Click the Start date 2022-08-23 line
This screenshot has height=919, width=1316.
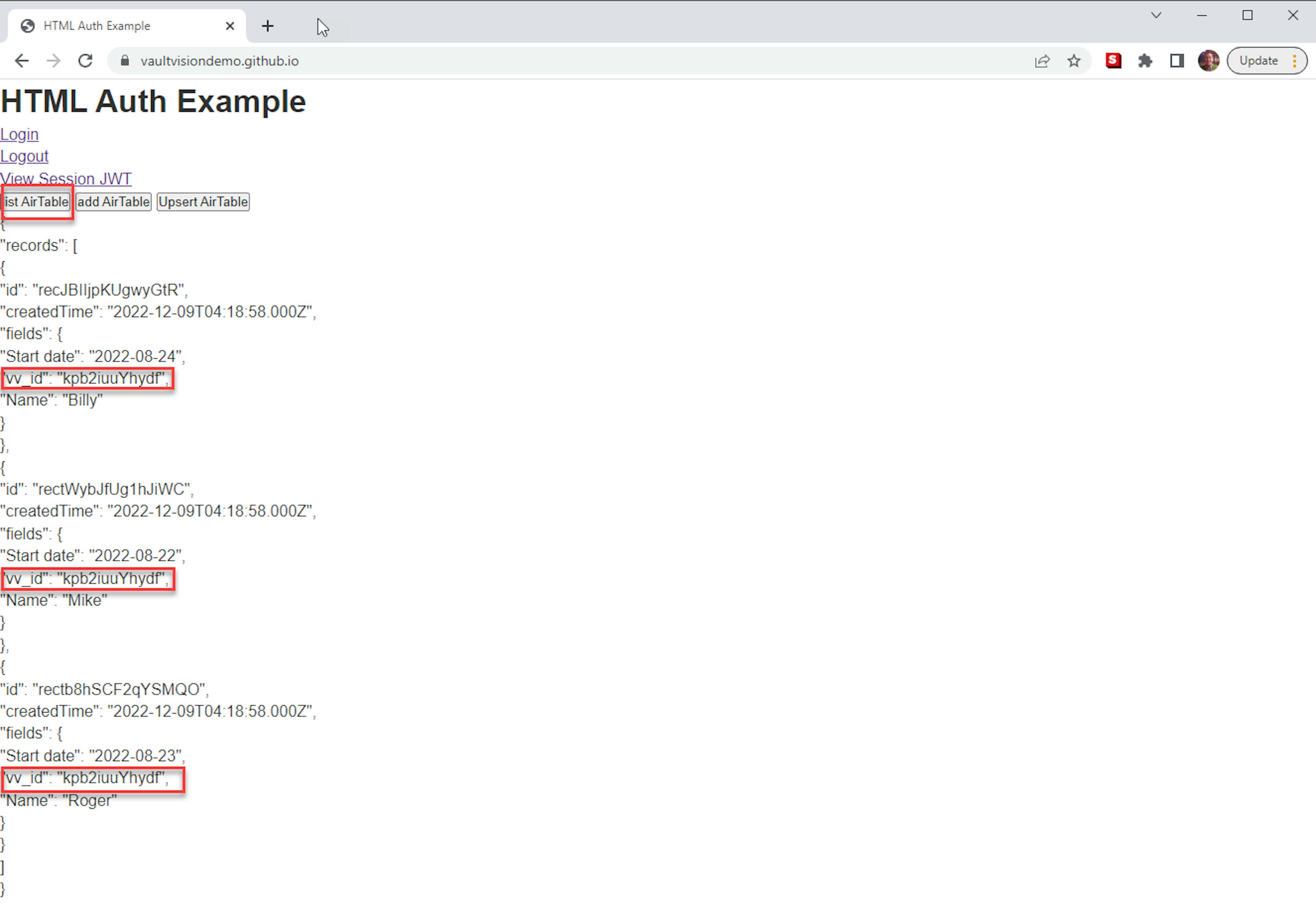tap(93, 756)
